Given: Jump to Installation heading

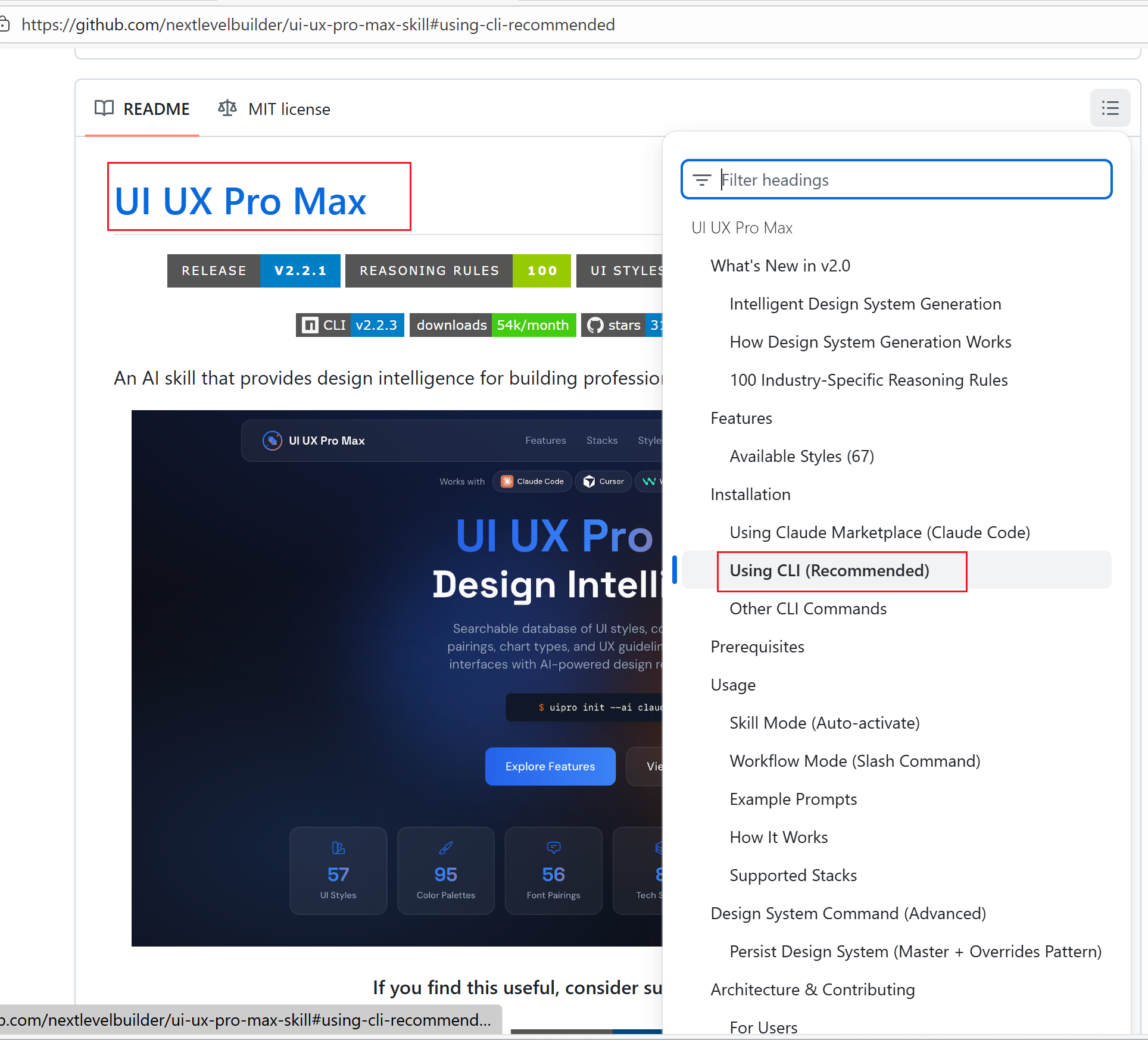Looking at the screenshot, I should (x=750, y=494).
